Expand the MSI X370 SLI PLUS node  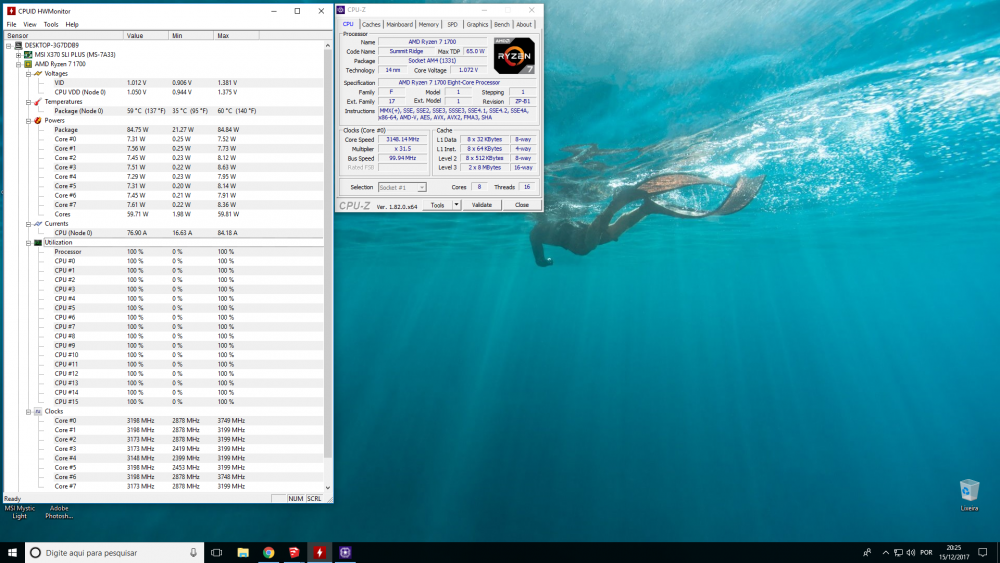[x=18, y=54]
